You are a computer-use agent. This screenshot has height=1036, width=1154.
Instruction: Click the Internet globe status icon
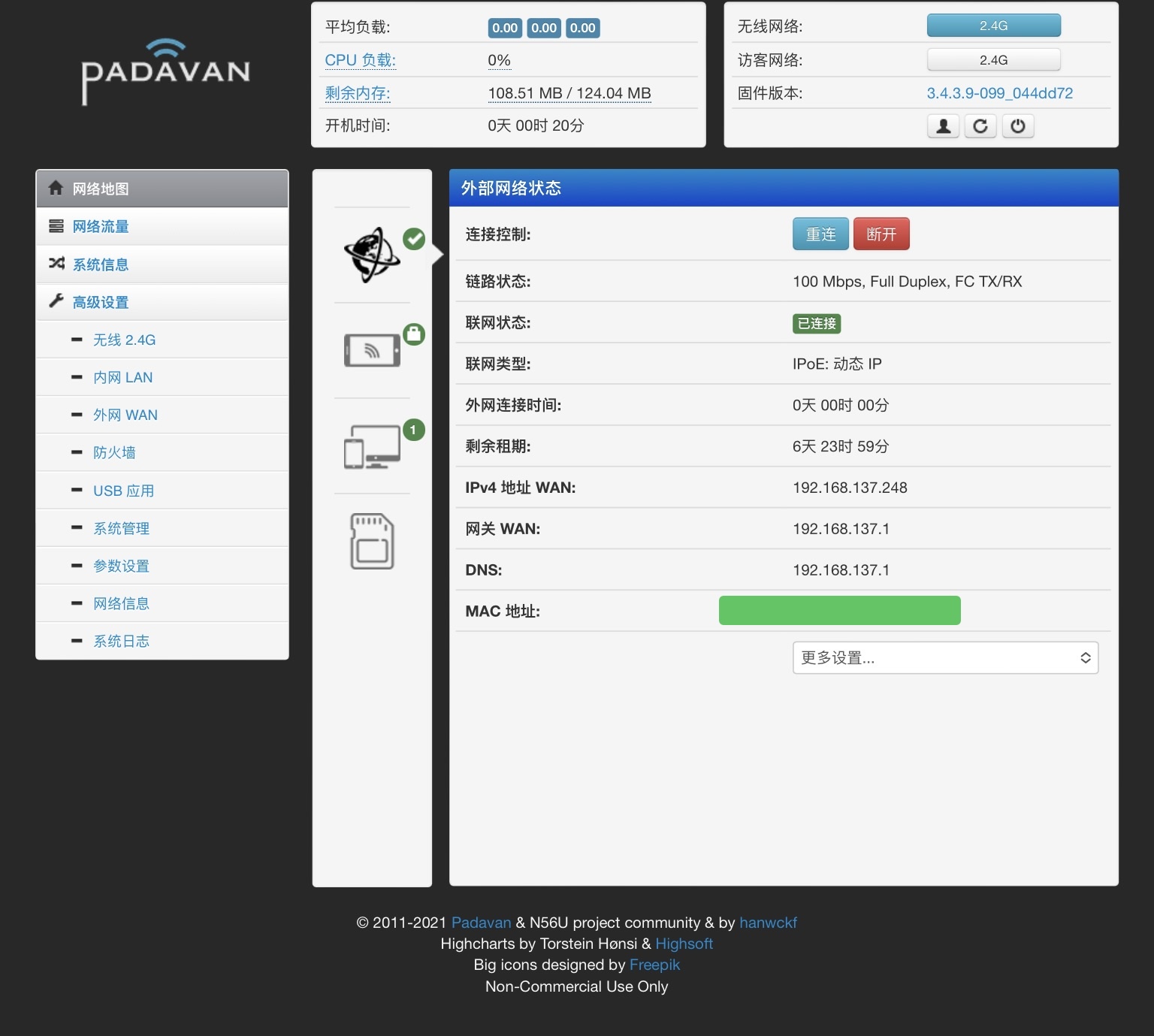(x=372, y=255)
